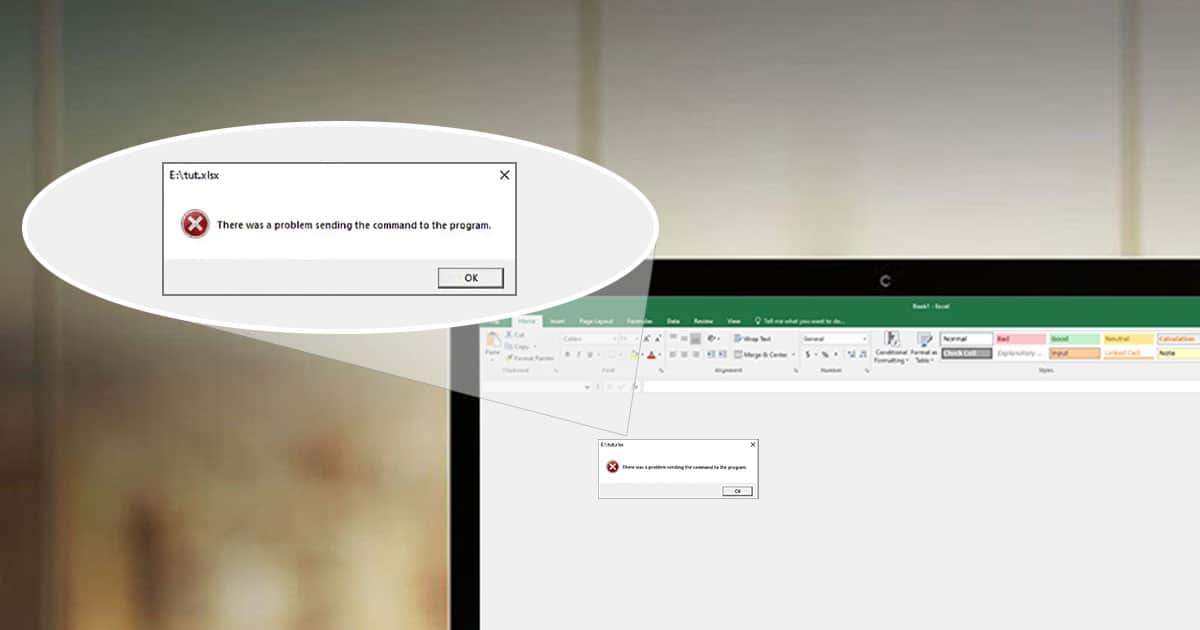
Task: Apply the Percent Style format
Action: point(825,355)
